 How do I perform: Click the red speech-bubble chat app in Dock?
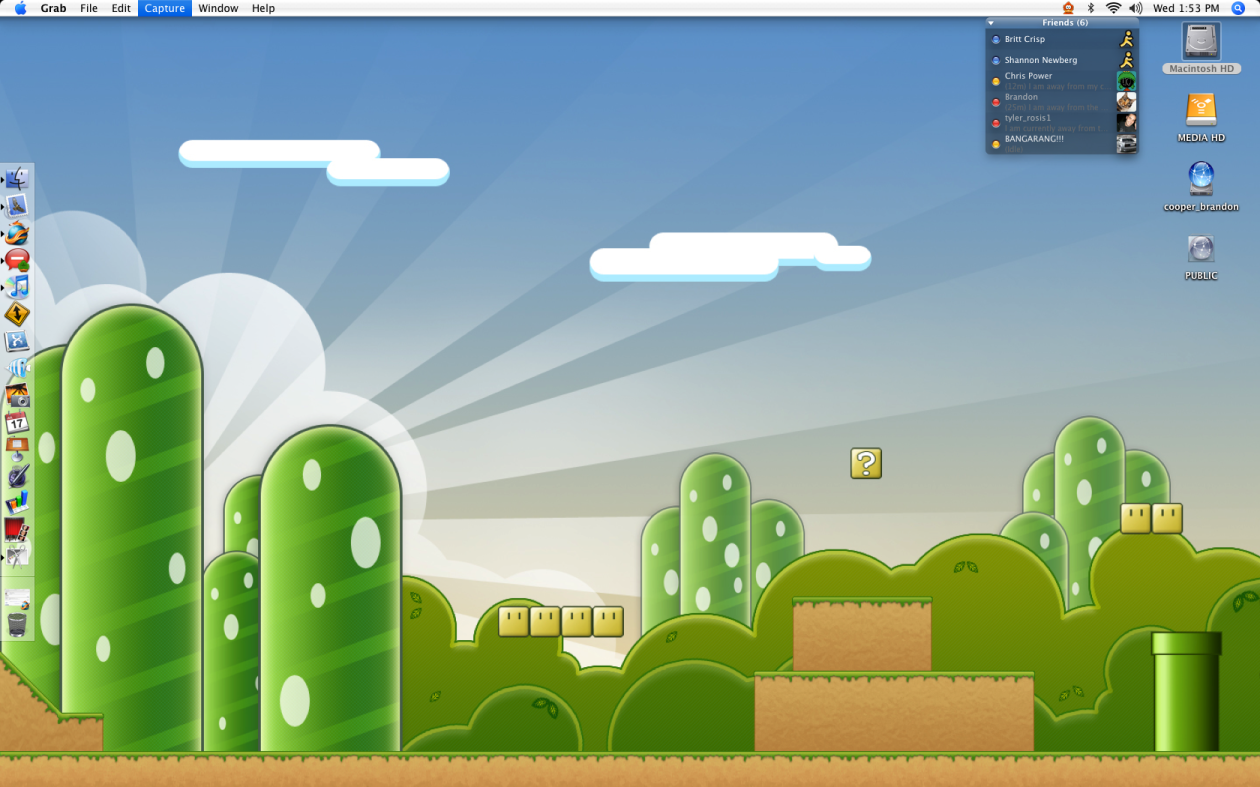point(17,260)
